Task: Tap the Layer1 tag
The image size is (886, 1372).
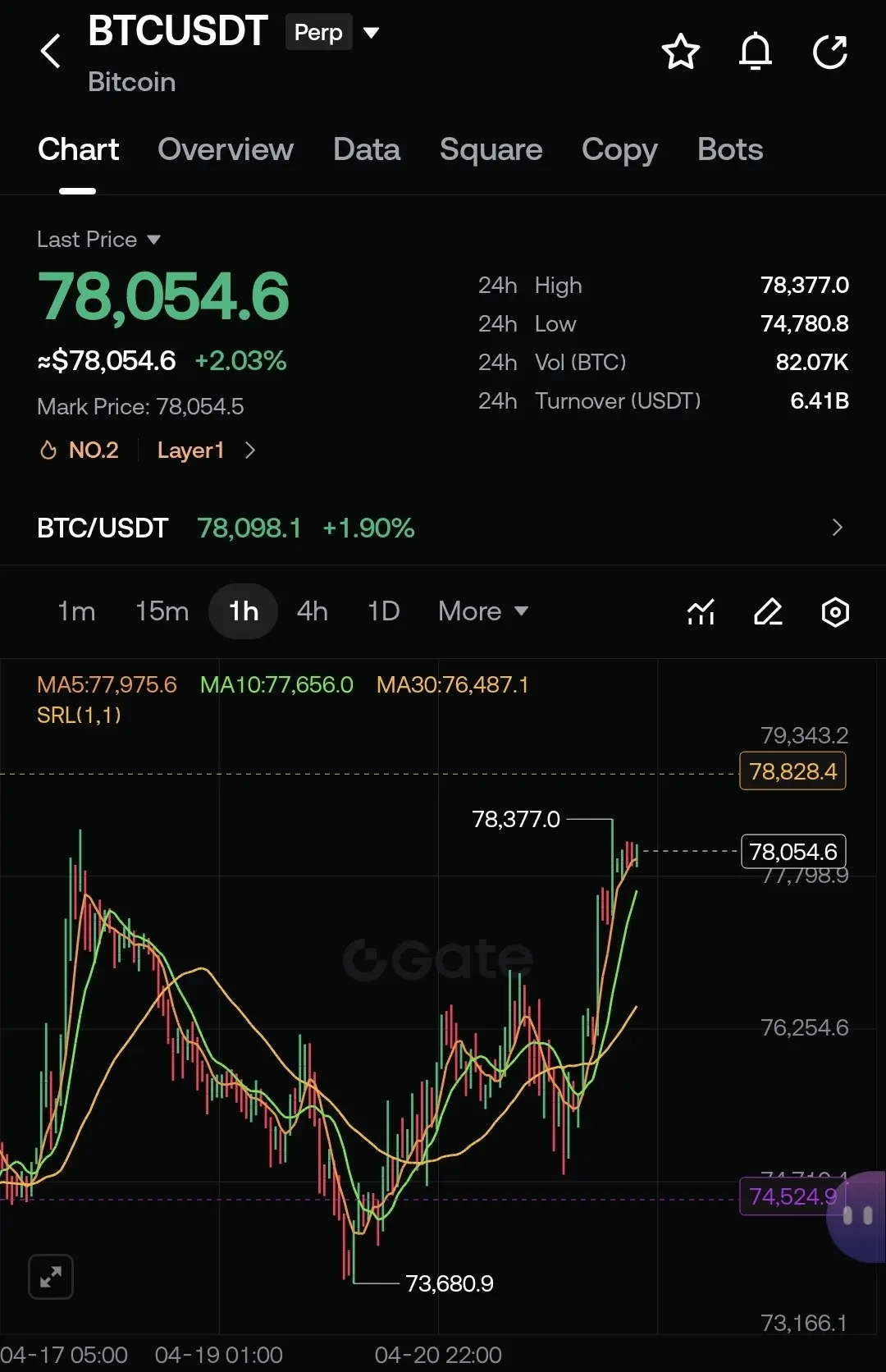Action: point(190,450)
